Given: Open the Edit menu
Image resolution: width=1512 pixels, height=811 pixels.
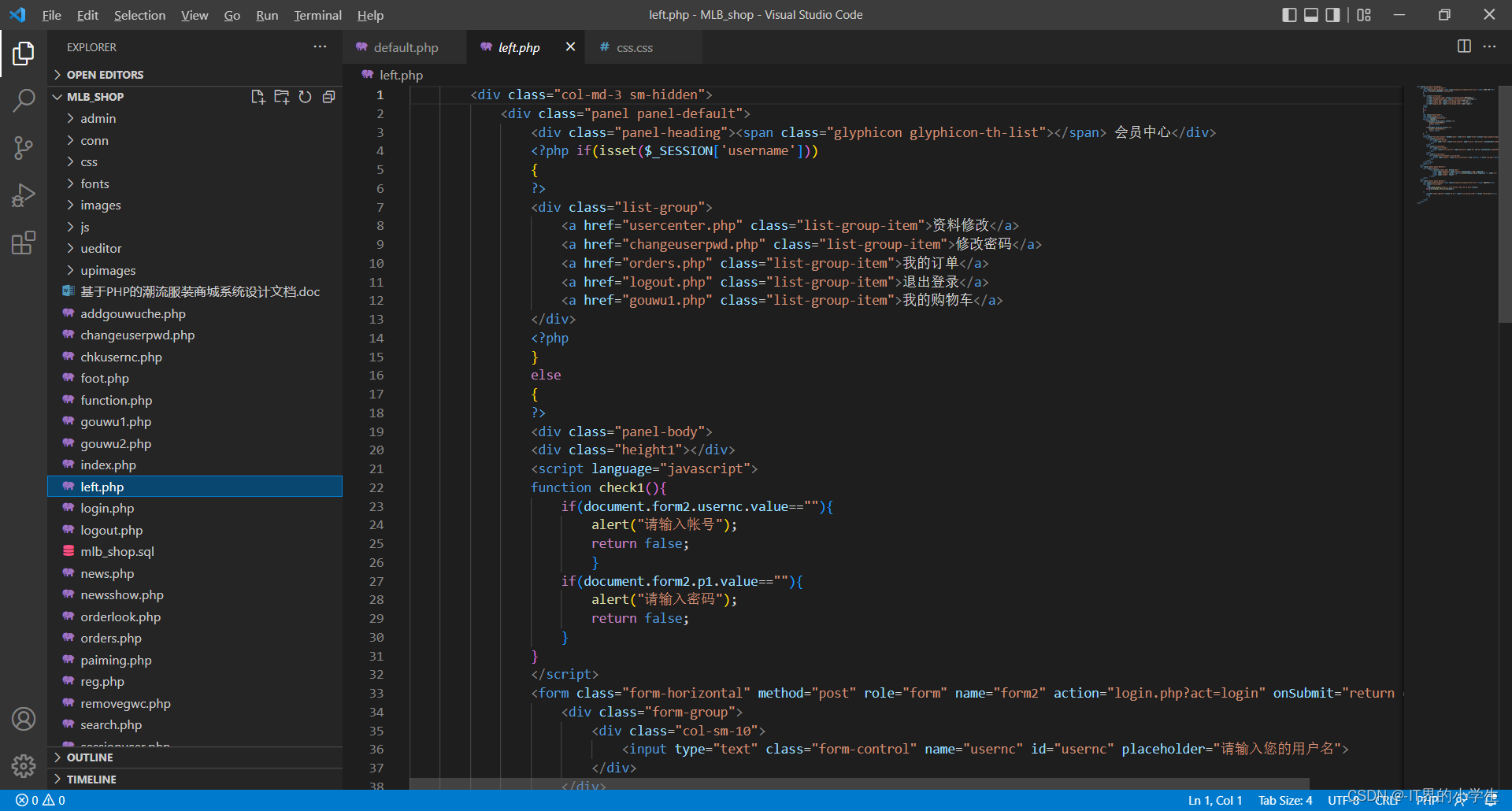Looking at the screenshot, I should pyautogui.click(x=87, y=15).
